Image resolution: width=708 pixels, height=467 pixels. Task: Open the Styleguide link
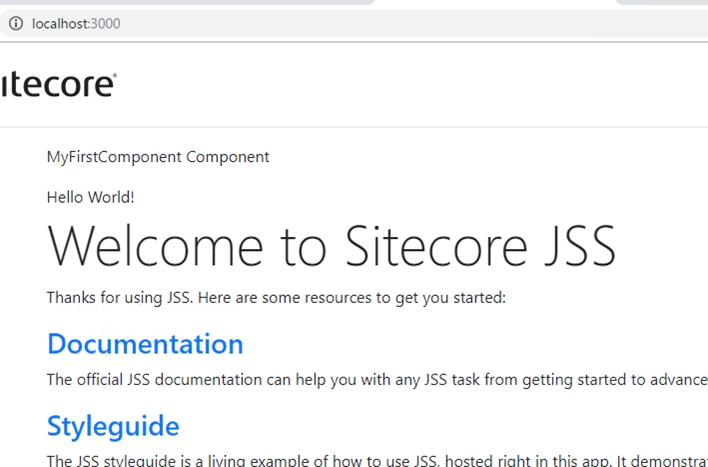[x=113, y=426]
